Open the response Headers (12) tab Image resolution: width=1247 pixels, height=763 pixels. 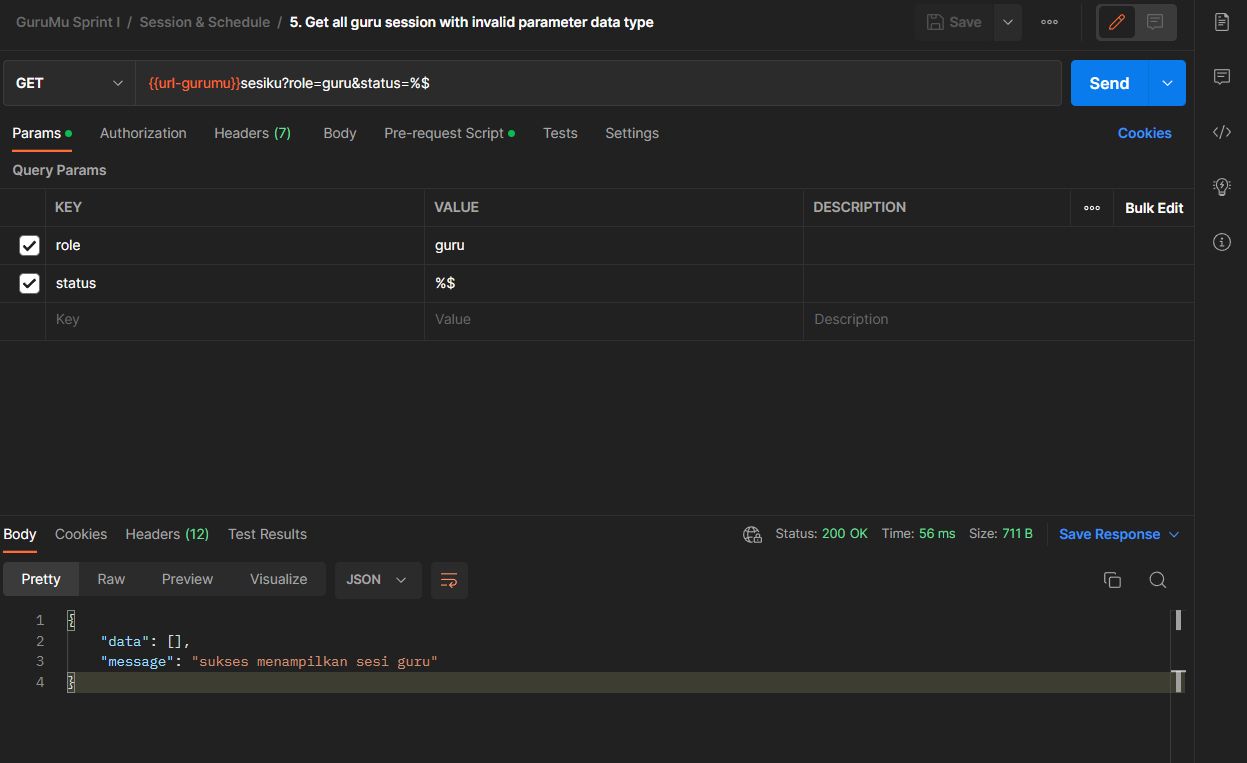(x=167, y=534)
